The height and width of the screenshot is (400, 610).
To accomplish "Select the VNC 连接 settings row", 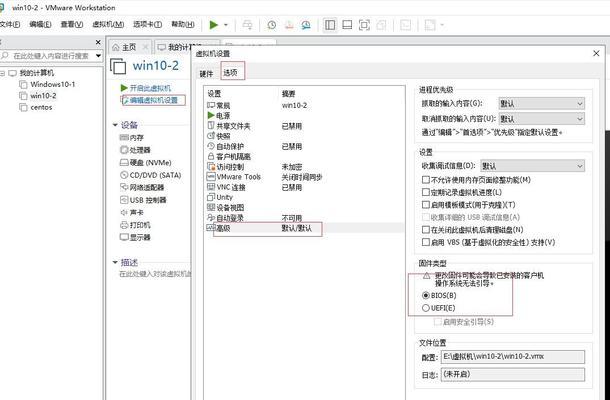I will click(304, 187).
